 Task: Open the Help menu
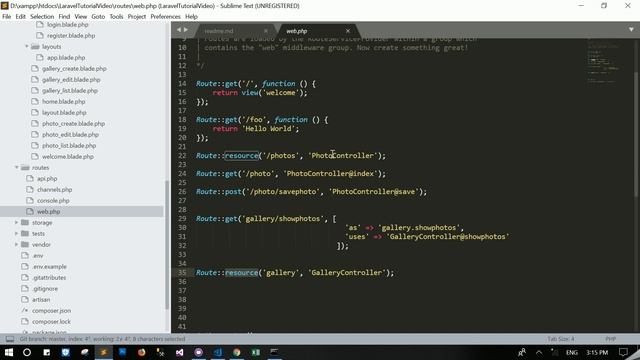pos(191,16)
